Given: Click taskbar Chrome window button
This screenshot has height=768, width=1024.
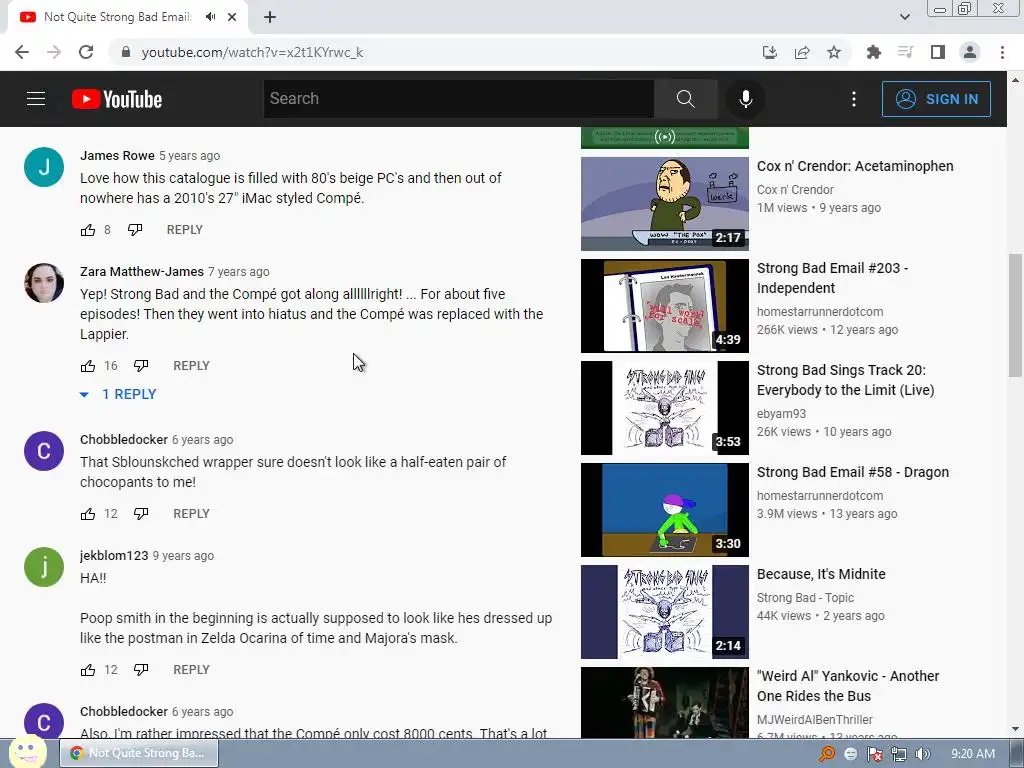Looking at the screenshot, I should click(139, 753).
